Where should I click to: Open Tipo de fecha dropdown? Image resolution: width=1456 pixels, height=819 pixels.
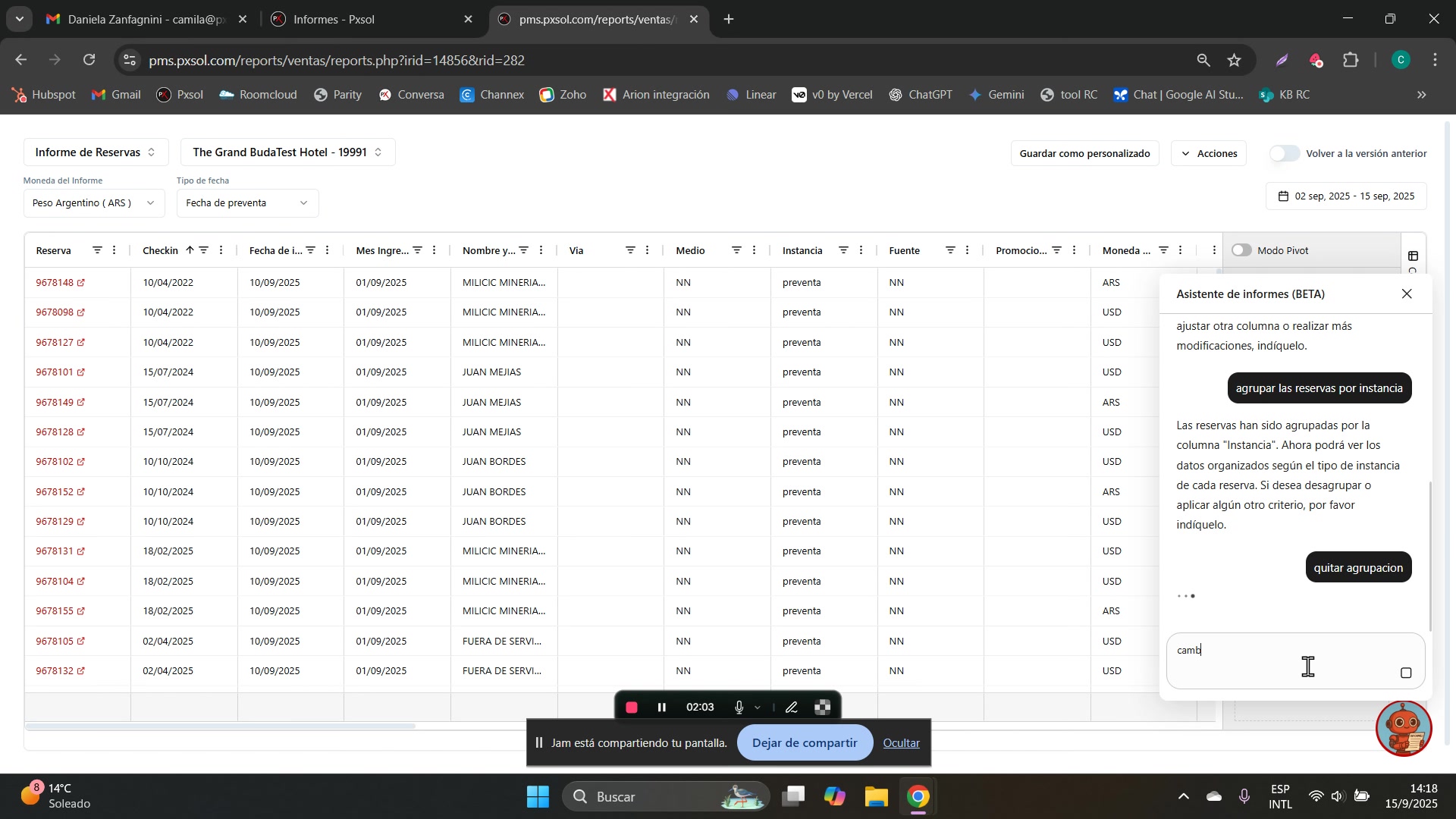[247, 203]
